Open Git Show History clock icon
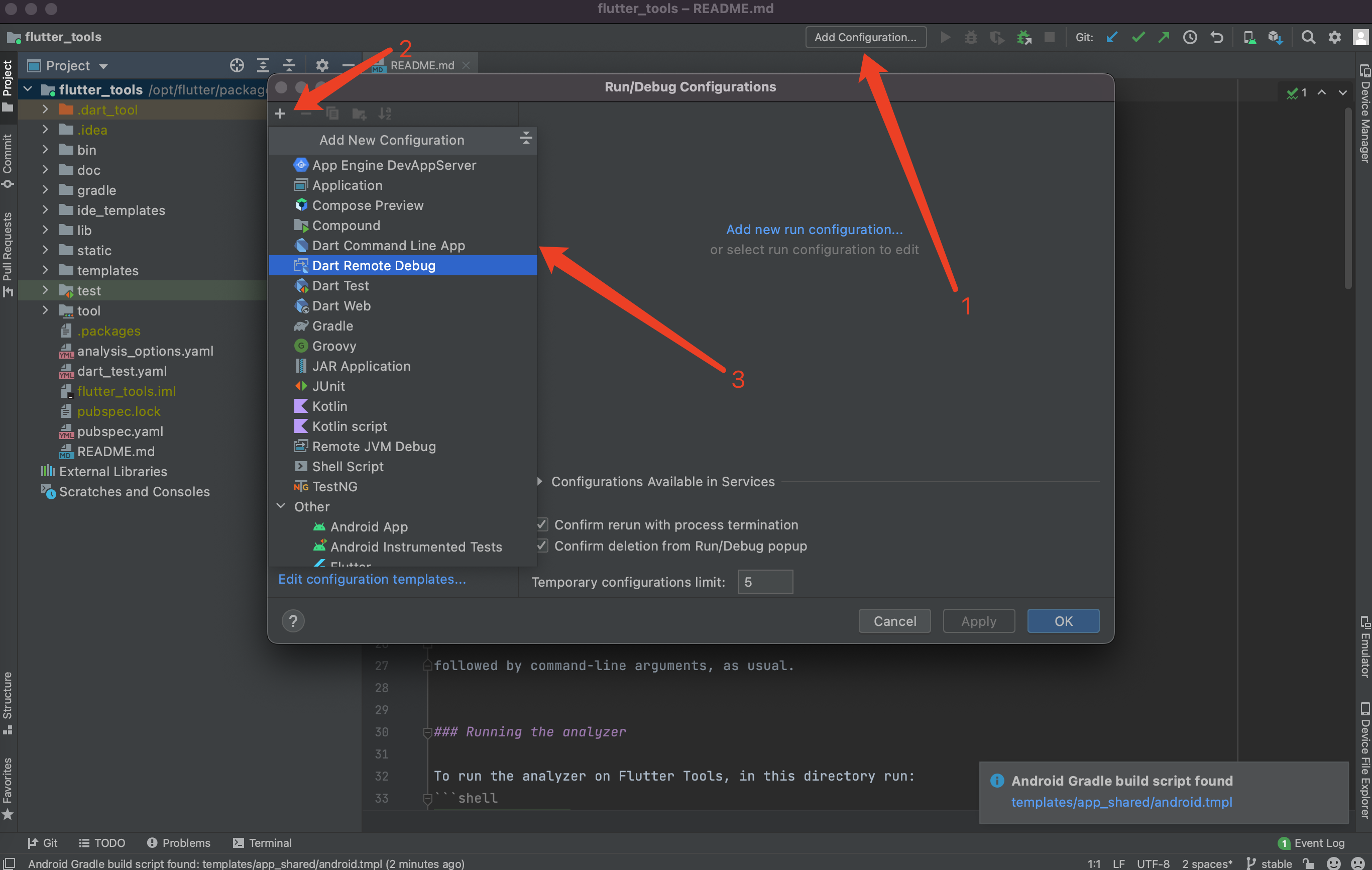1372x870 pixels. [1190, 38]
